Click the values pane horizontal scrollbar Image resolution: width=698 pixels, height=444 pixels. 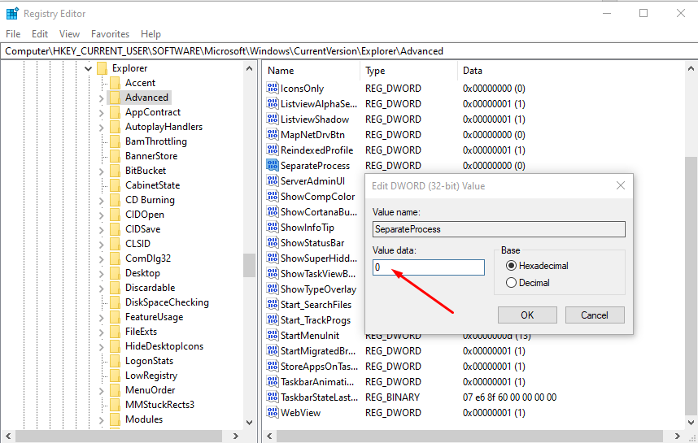(472, 436)
